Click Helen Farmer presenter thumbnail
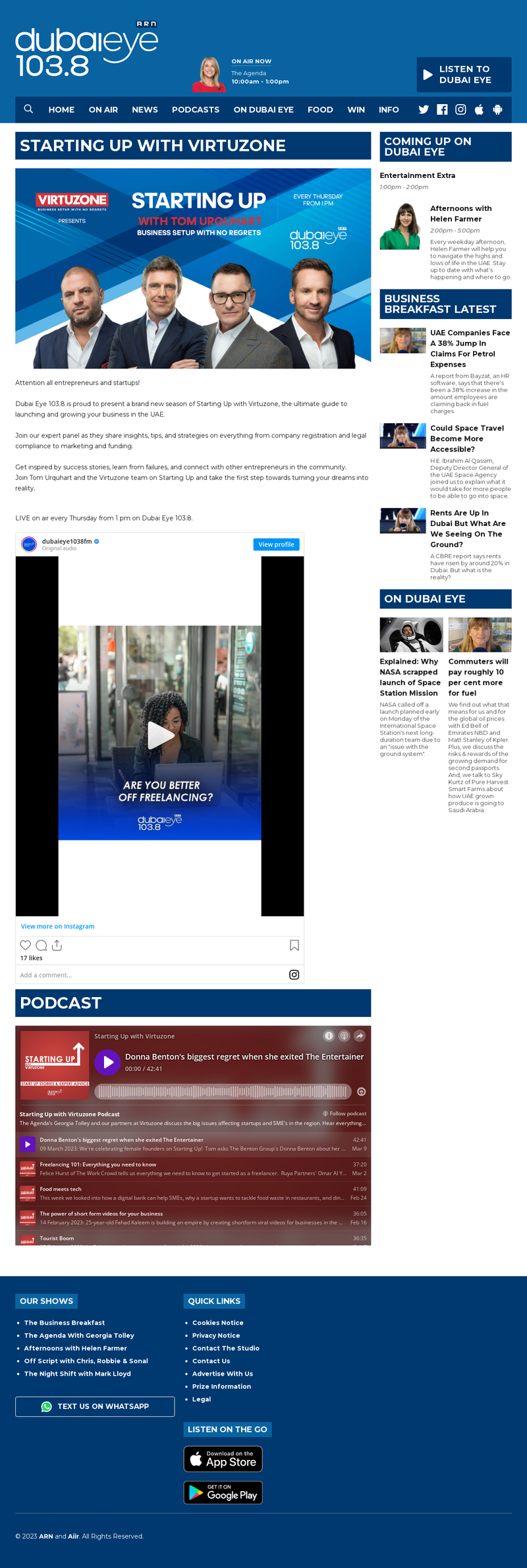 [400, 226]
